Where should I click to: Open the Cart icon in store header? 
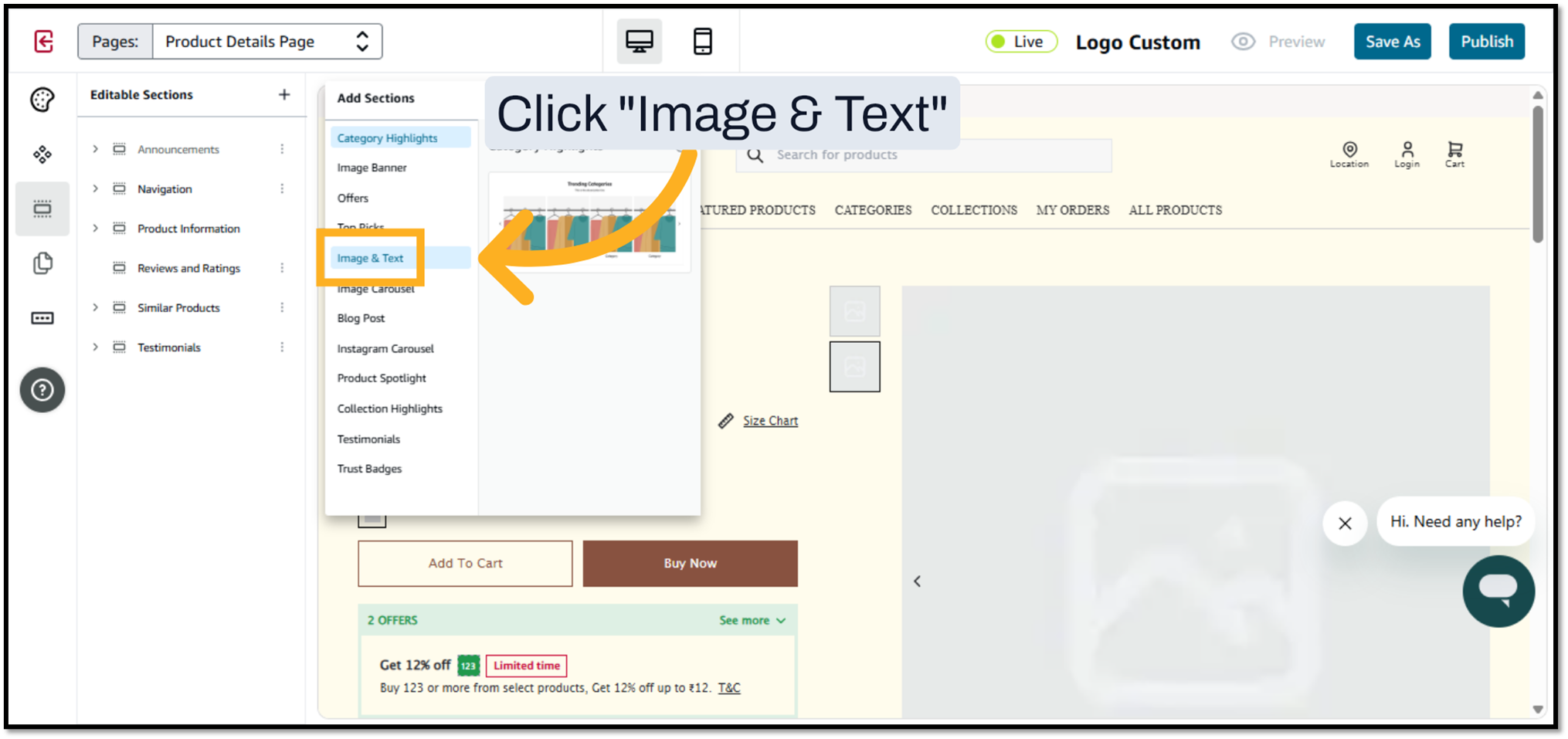1454,154
